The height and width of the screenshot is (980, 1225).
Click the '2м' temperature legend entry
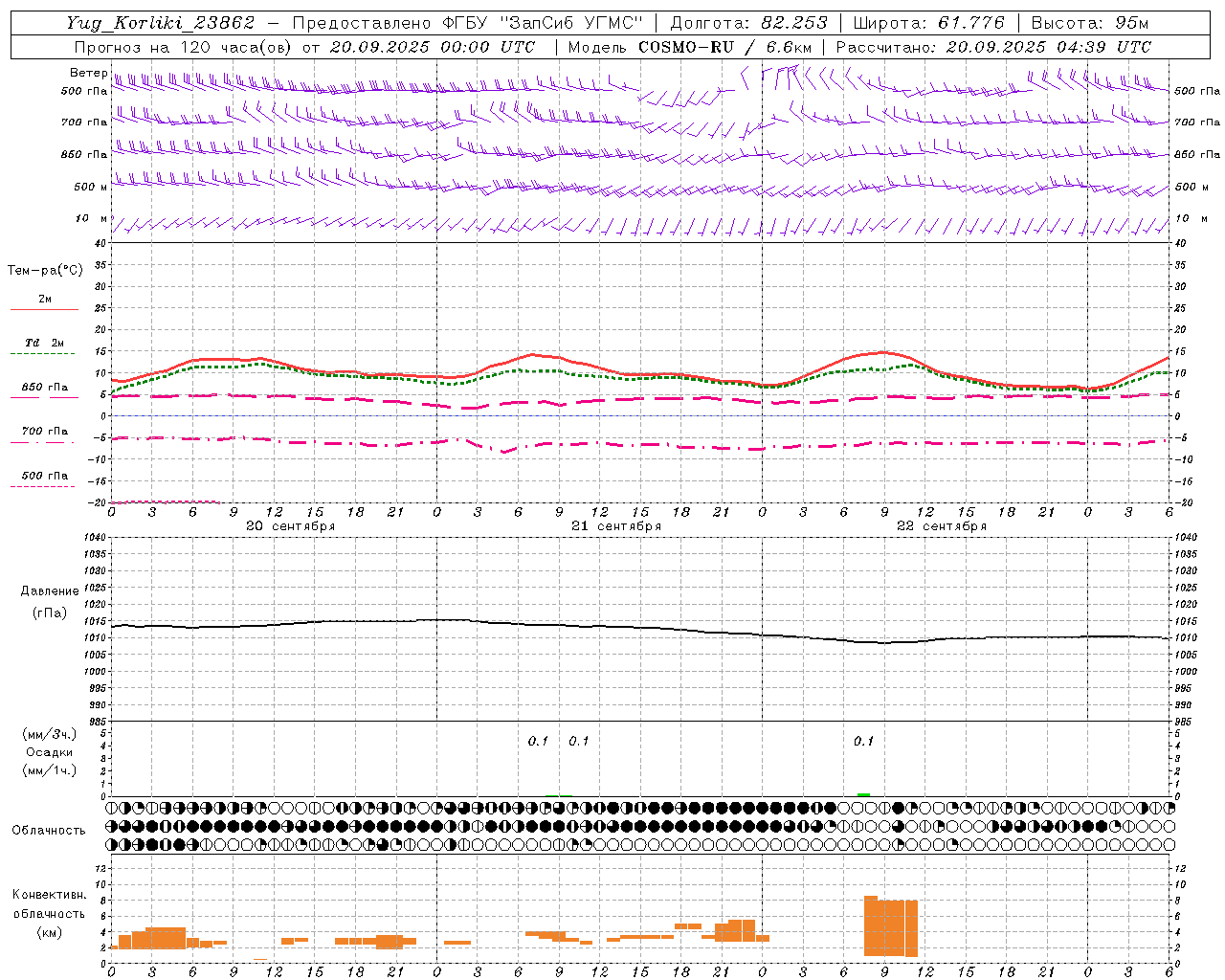coord(45,300)
